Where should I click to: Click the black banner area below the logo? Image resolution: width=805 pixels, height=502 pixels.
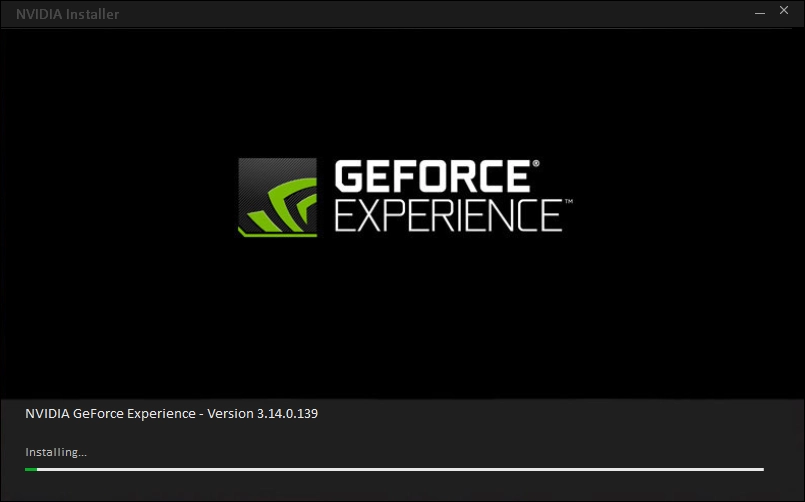pos(400,320)
